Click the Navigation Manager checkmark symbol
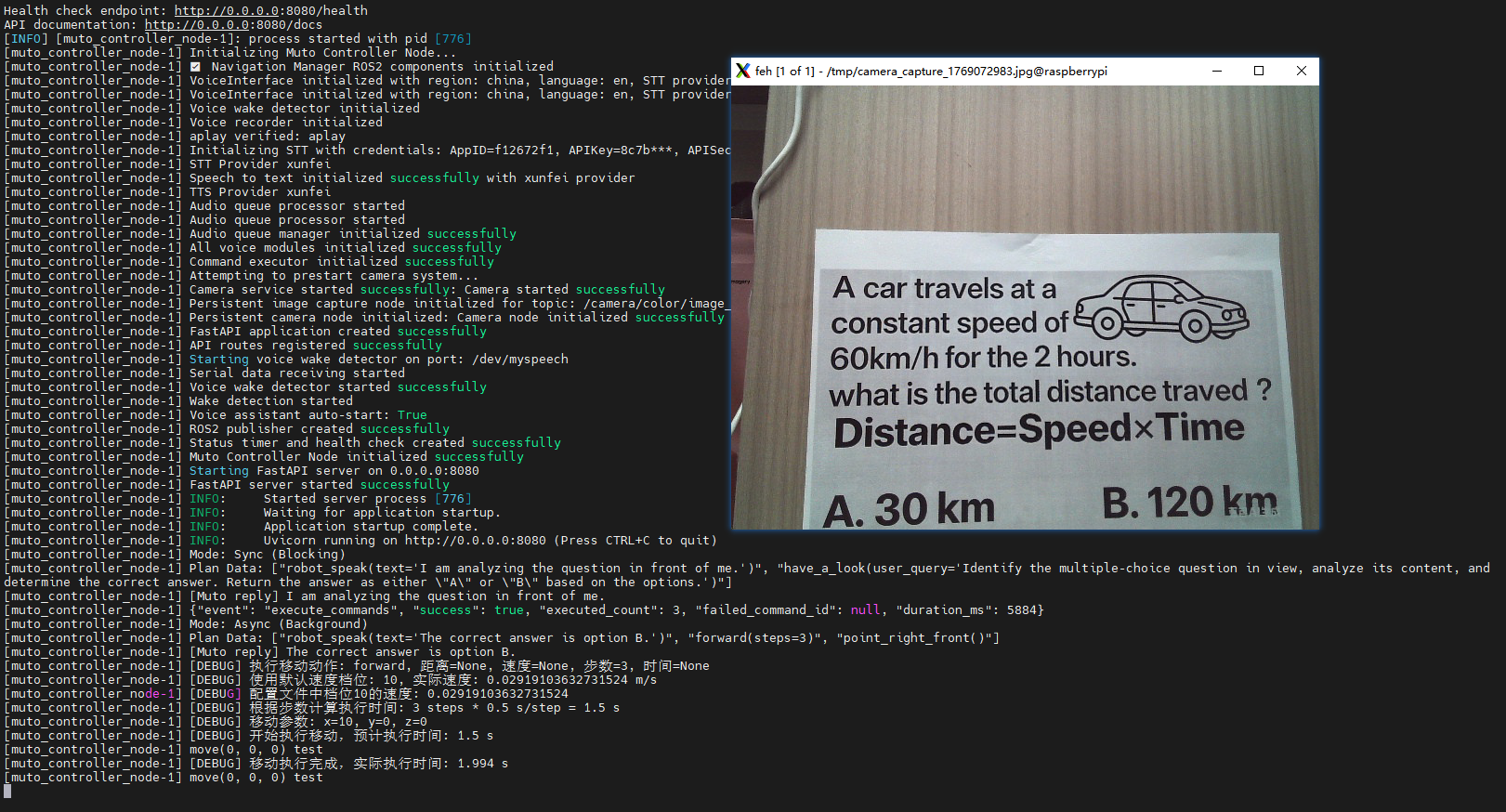The width and height of the screenshot is (1506, 812). pyautogui.click(x=195, y=67)
